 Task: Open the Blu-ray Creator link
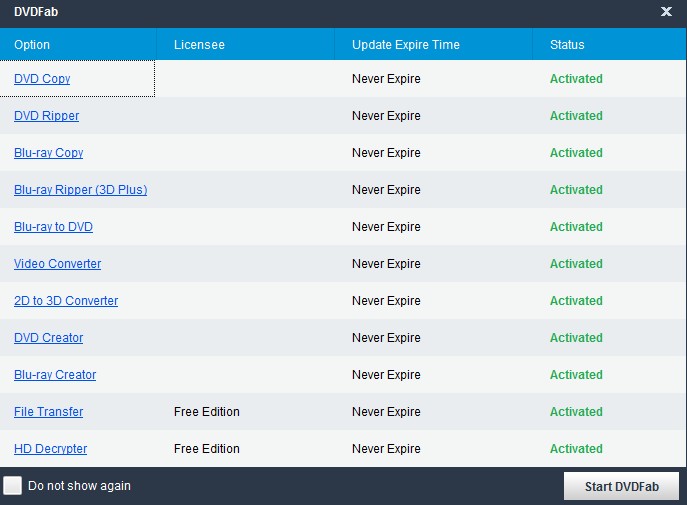[x=55, y=375]
